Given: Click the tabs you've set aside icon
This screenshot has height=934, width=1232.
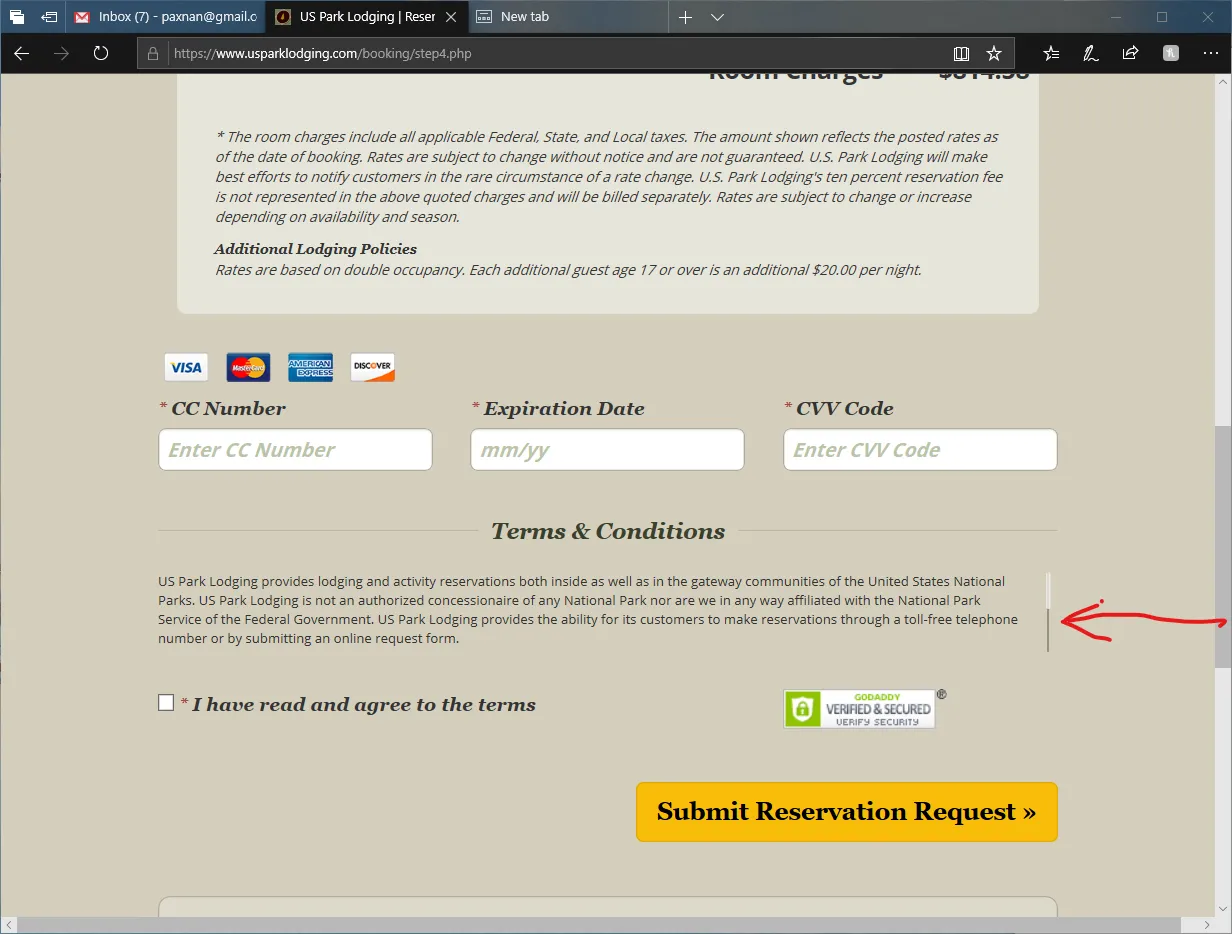Looking at the screenshot, I should click(x=17, y=17).
